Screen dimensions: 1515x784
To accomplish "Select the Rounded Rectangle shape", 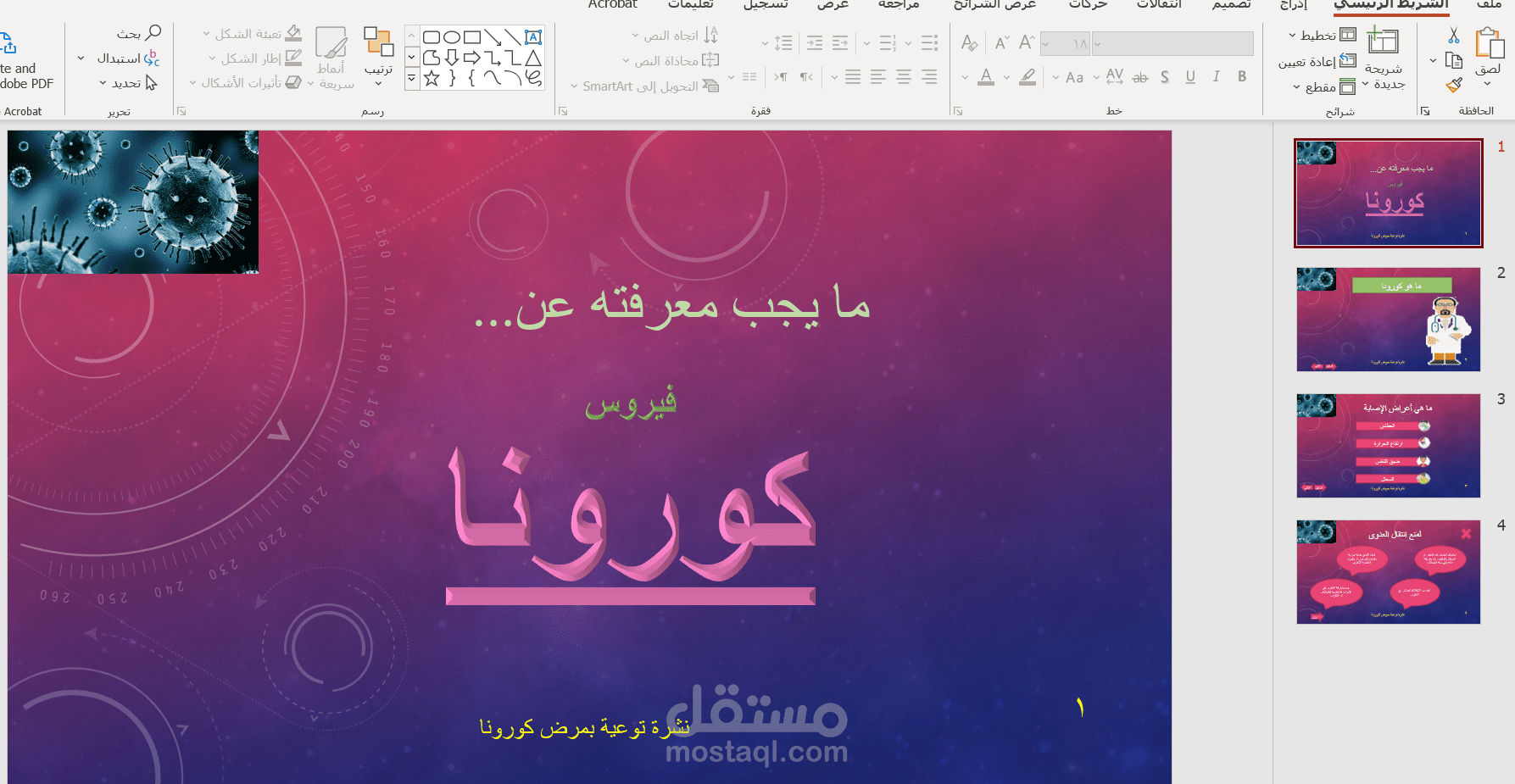I will pyautogui.click(x=432, y=37).
